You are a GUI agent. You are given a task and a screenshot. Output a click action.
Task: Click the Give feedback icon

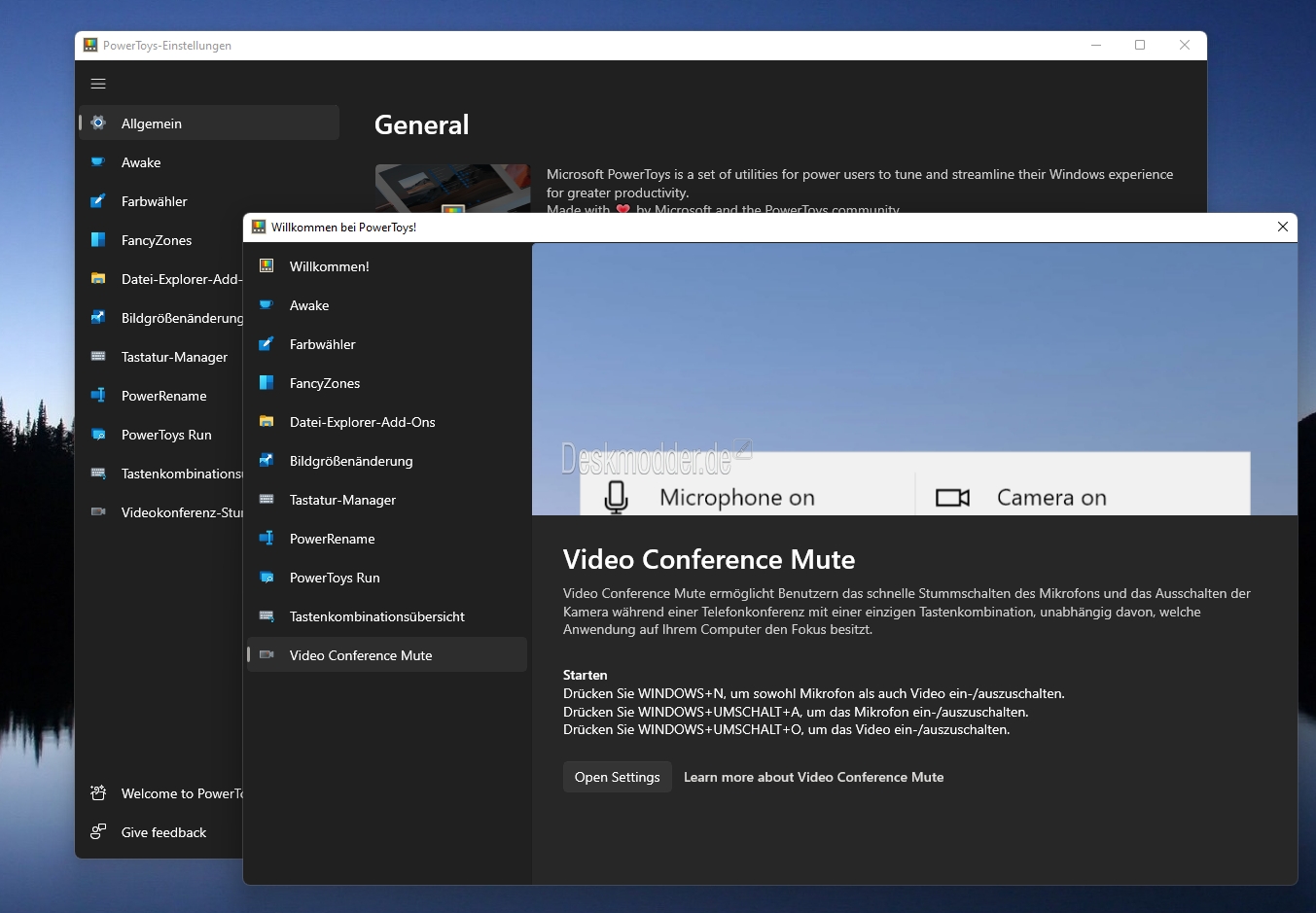[98, 831]
